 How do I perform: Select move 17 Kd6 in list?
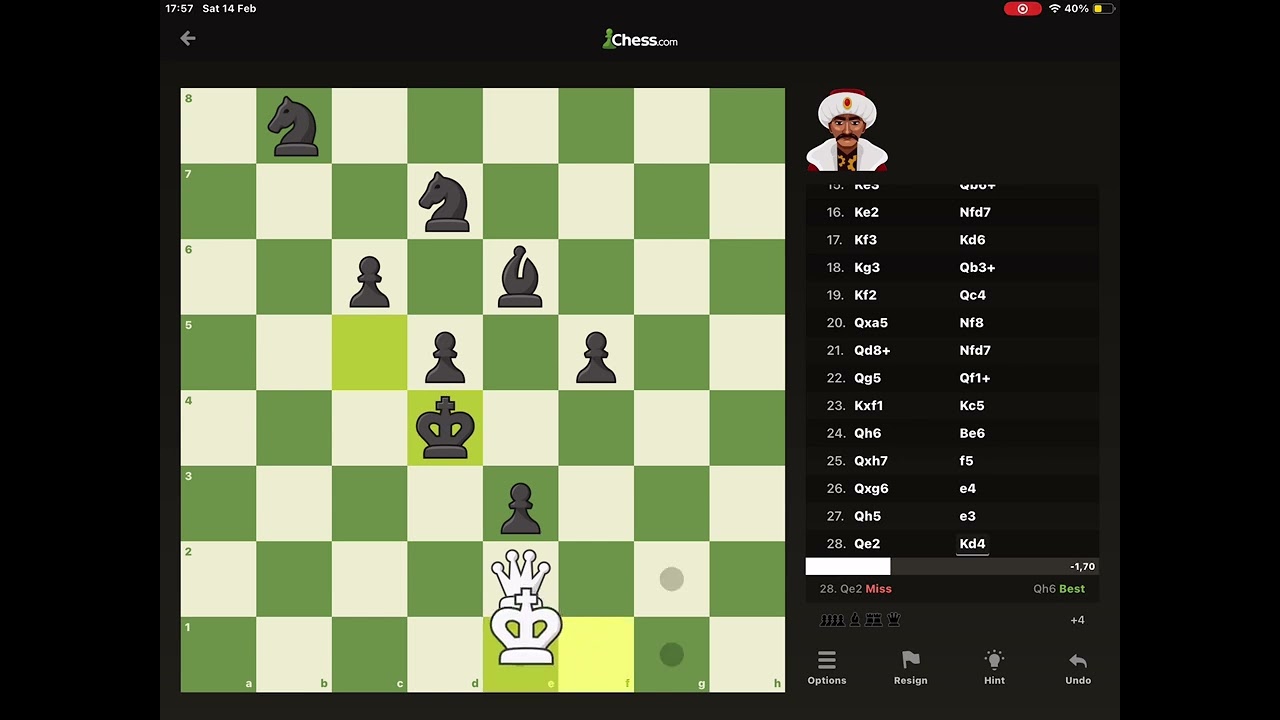pos(972,240)
